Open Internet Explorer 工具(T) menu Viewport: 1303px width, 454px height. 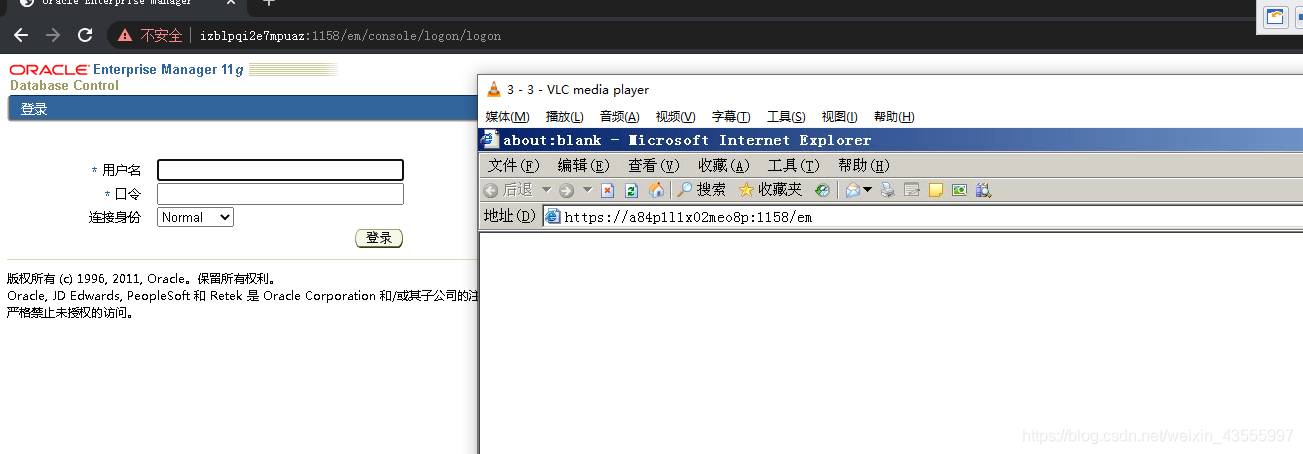coord(794,165)
